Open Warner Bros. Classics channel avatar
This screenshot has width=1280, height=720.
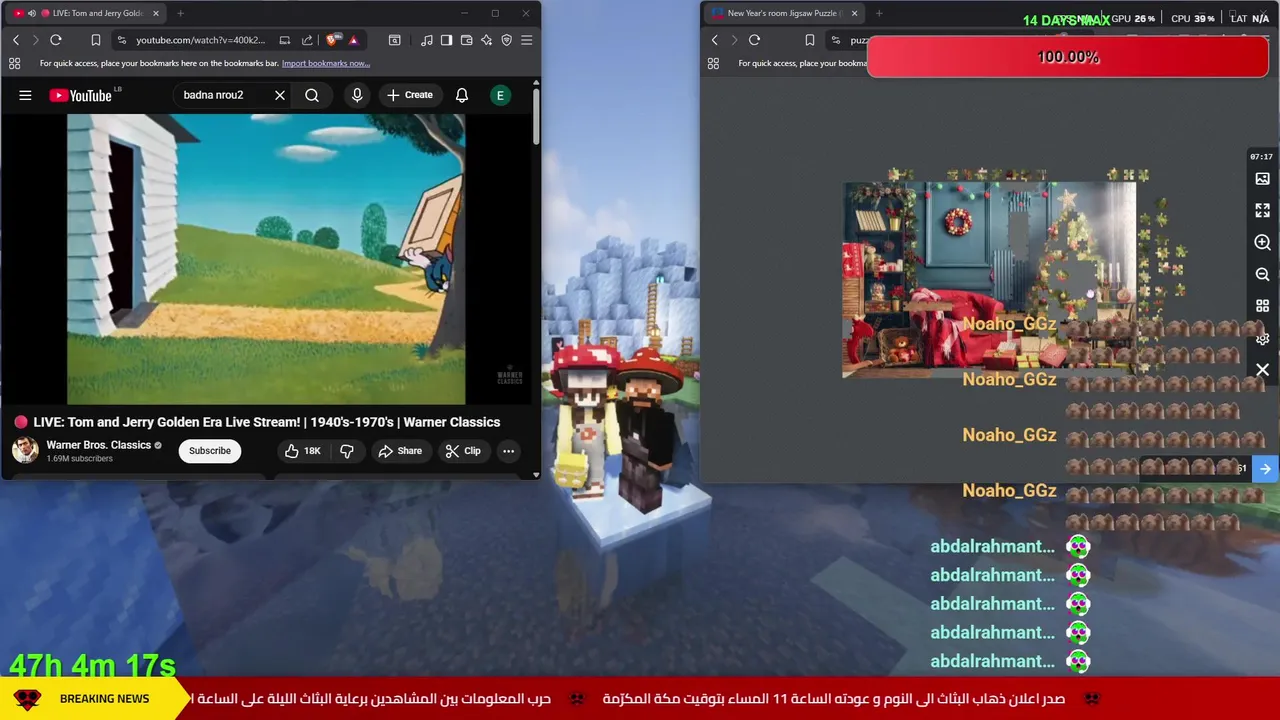(x=25, y=450)
